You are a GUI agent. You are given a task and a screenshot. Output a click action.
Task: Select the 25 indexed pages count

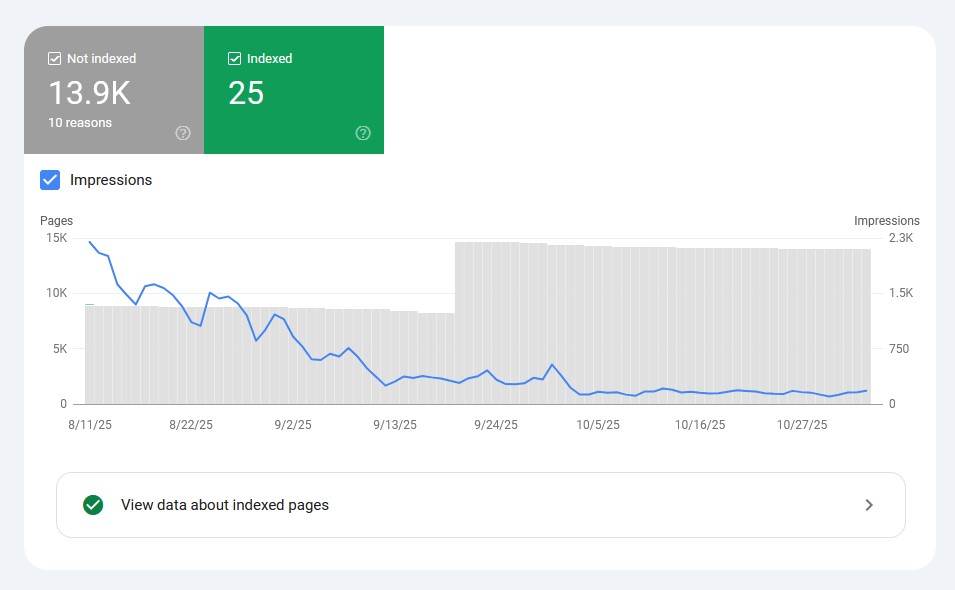click(246, 93)
